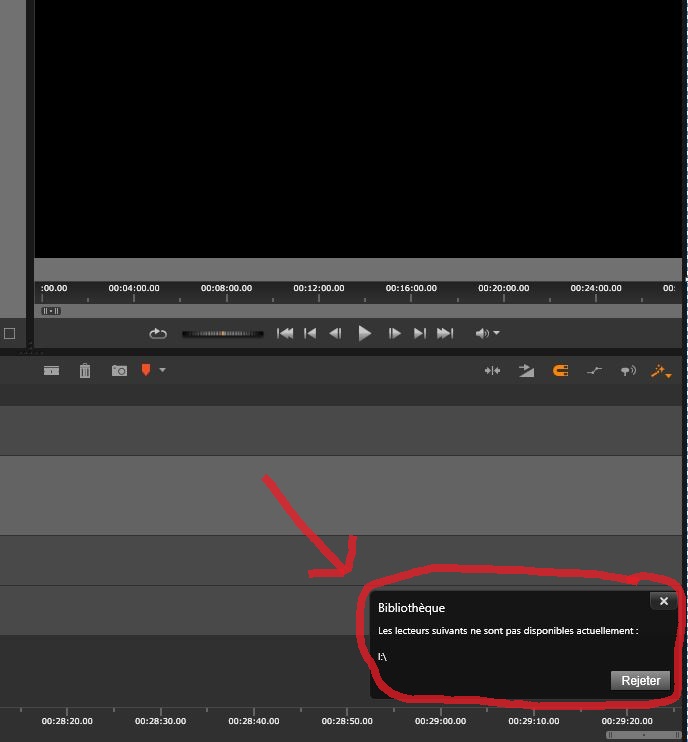Jump to the start of the movie

tap(285, 334)
